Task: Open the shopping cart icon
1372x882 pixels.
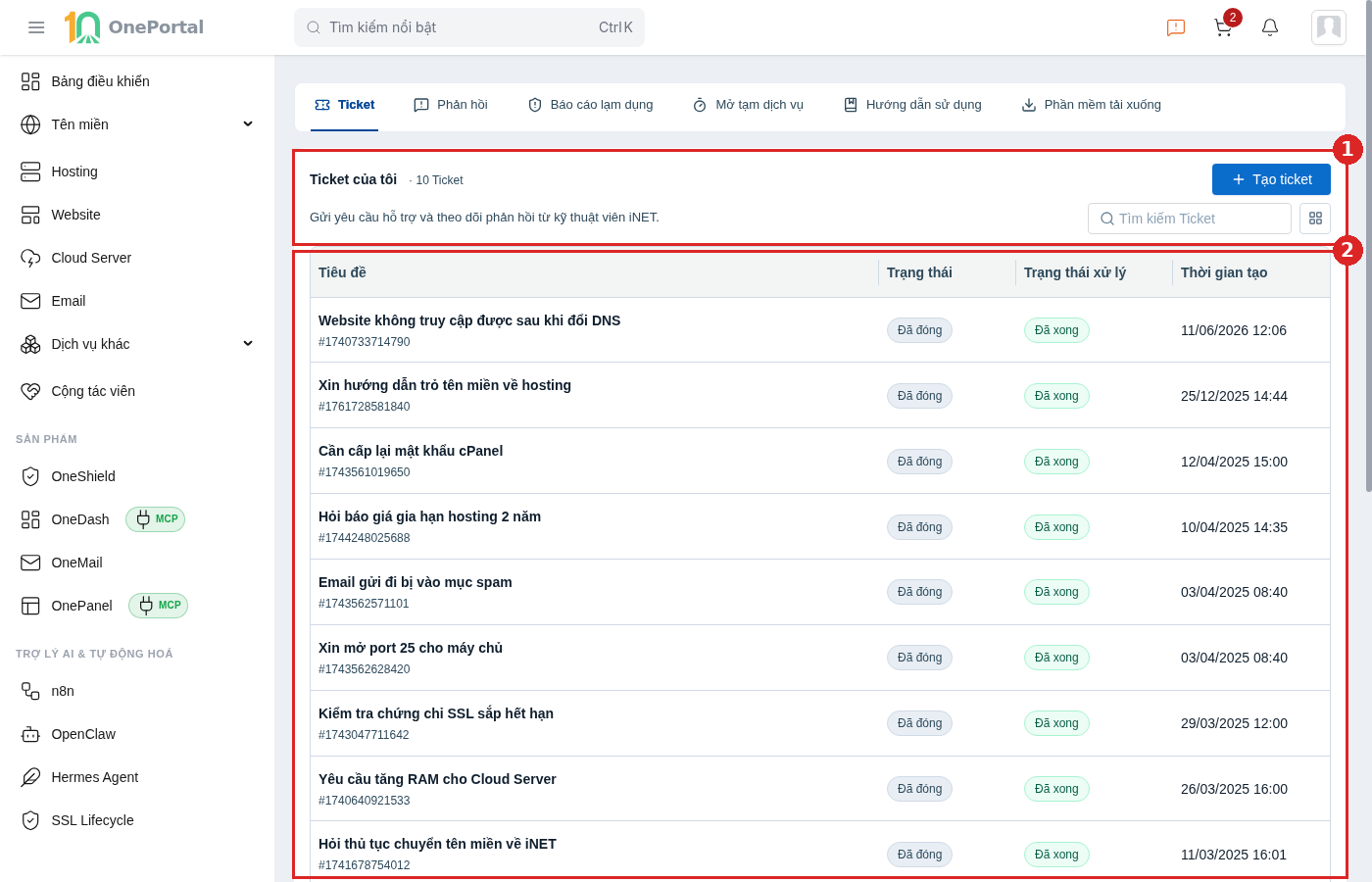Action: click(1223, 27)
